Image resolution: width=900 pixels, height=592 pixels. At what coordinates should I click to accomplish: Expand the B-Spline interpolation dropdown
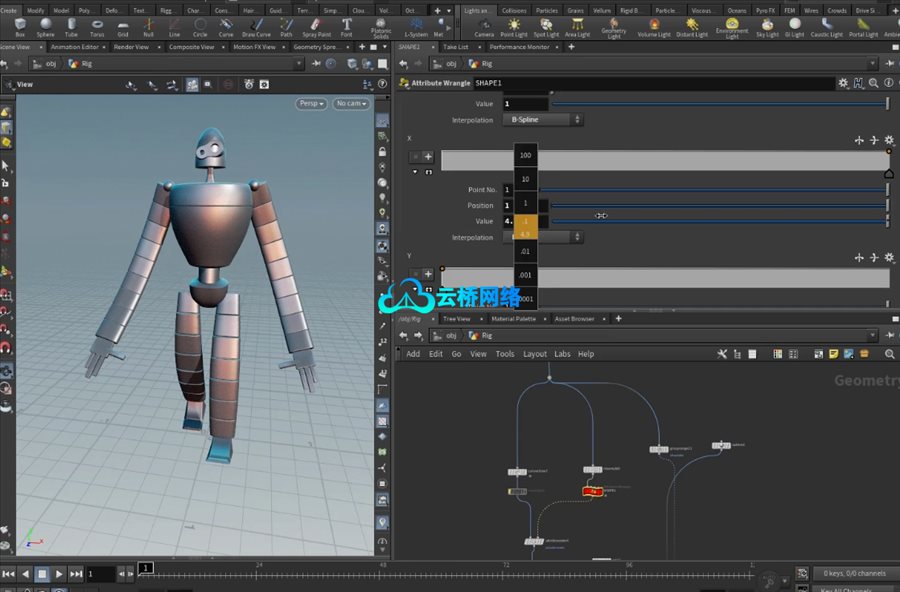tap(542, 120)
